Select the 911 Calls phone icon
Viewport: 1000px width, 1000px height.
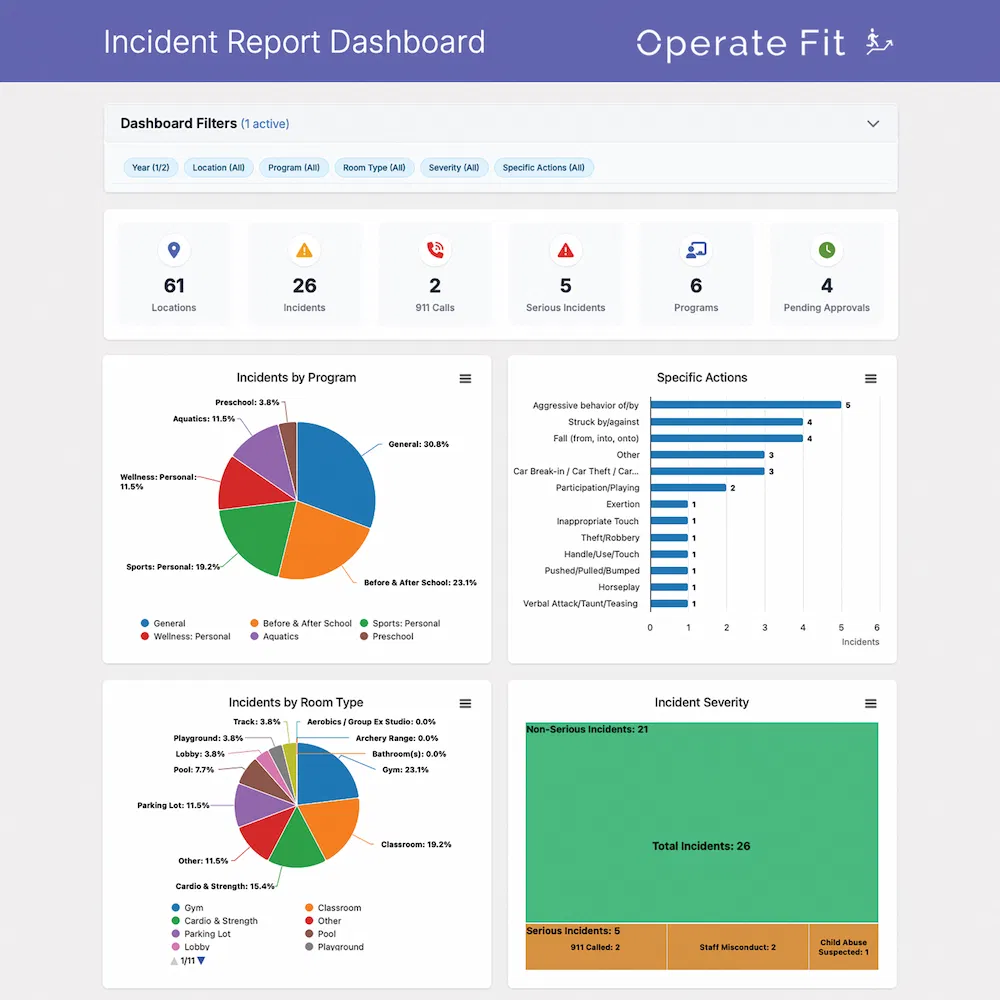tap(435, 250)
